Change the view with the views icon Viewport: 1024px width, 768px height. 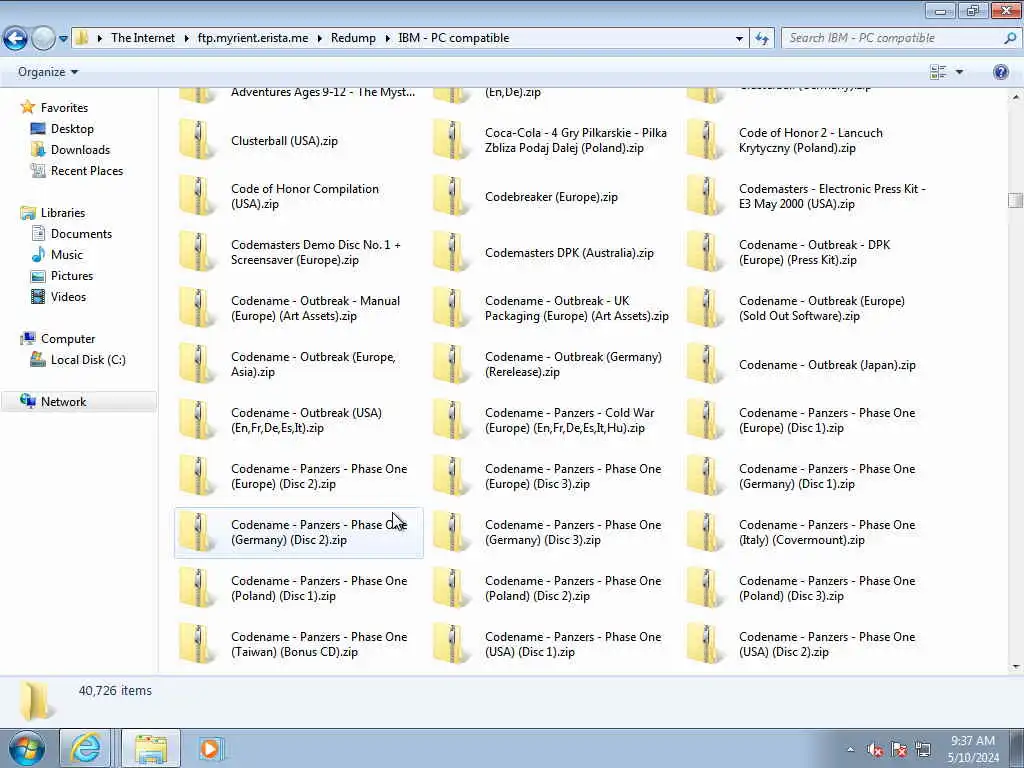click(938, 72)
